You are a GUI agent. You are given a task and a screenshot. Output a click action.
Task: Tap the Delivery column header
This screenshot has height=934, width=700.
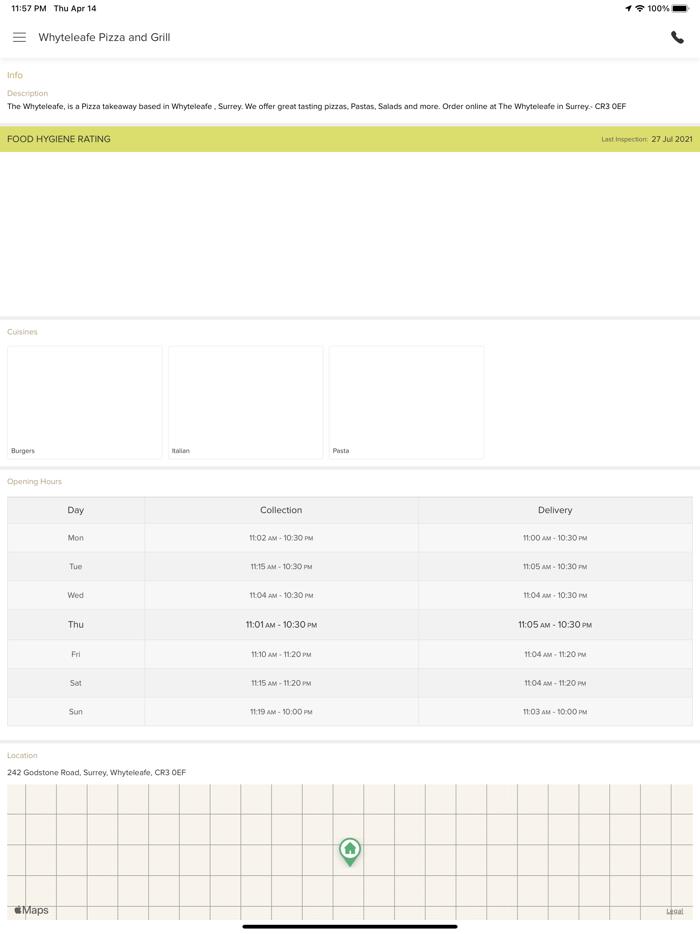(x=555, y=510)
